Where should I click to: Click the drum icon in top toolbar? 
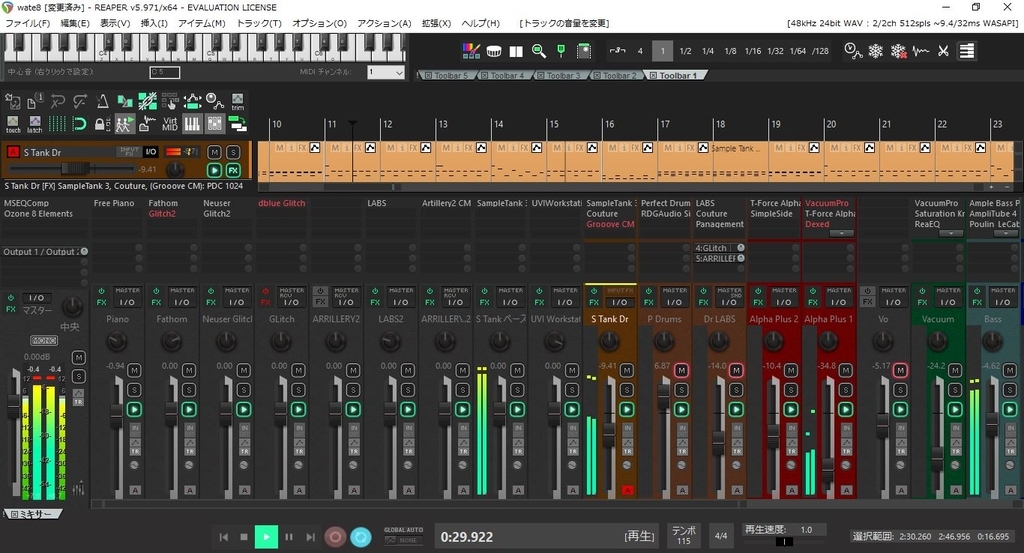[x=494, y=51]
